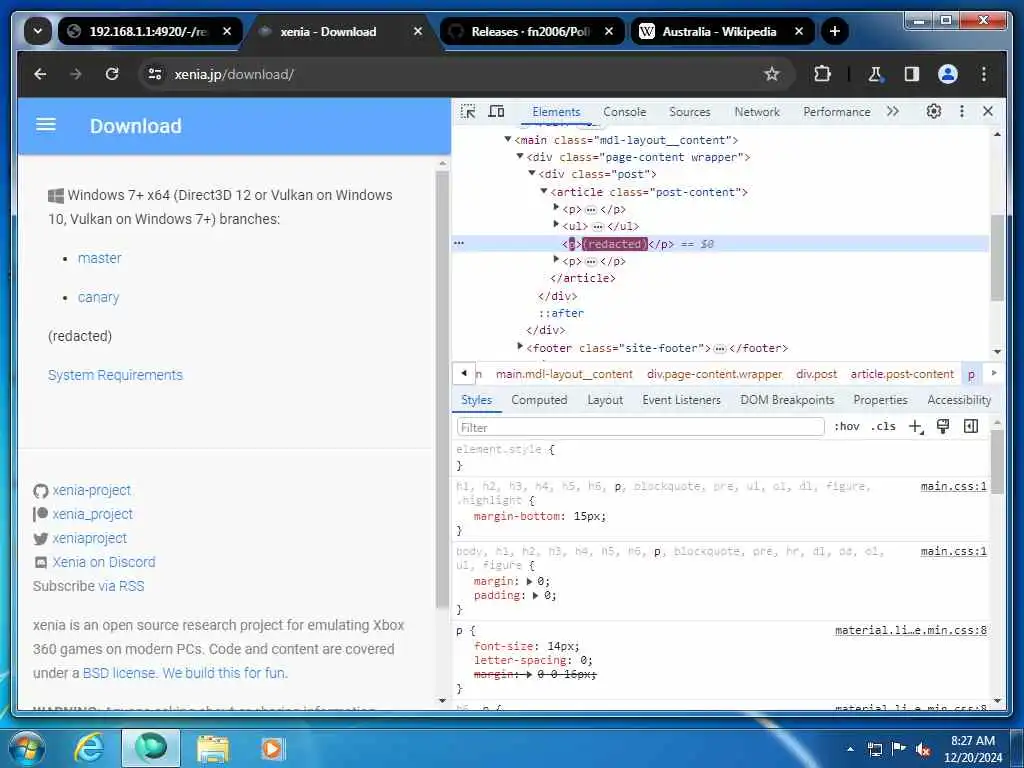Toggle the computed styles sidebar icon

(971, 426)
